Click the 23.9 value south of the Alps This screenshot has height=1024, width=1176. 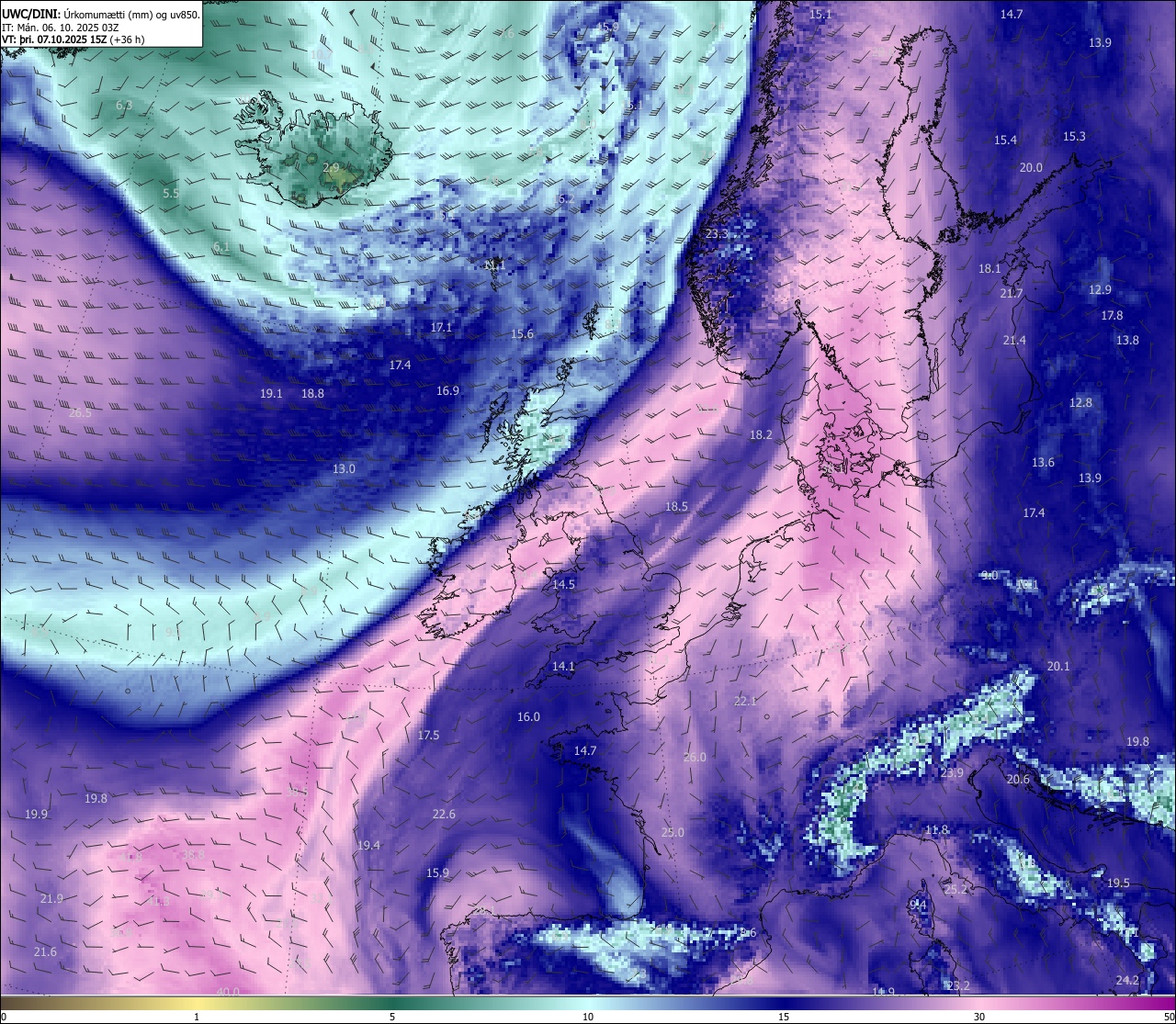point(952,772)
